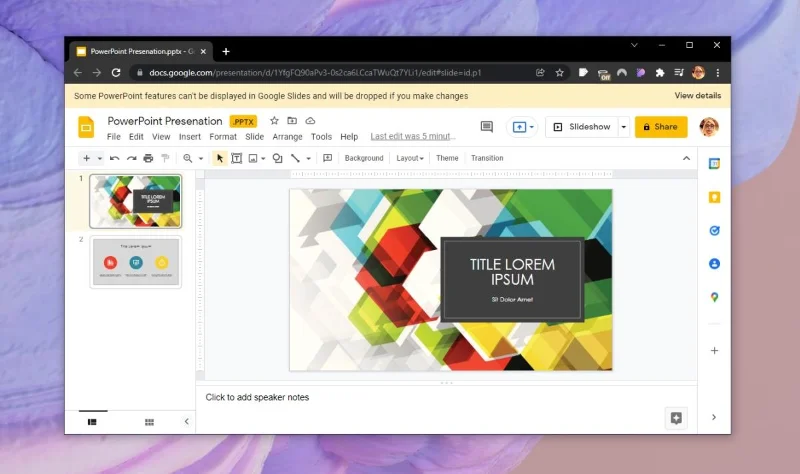
Task: Click the move to folder icon
Action: [292, 121]
